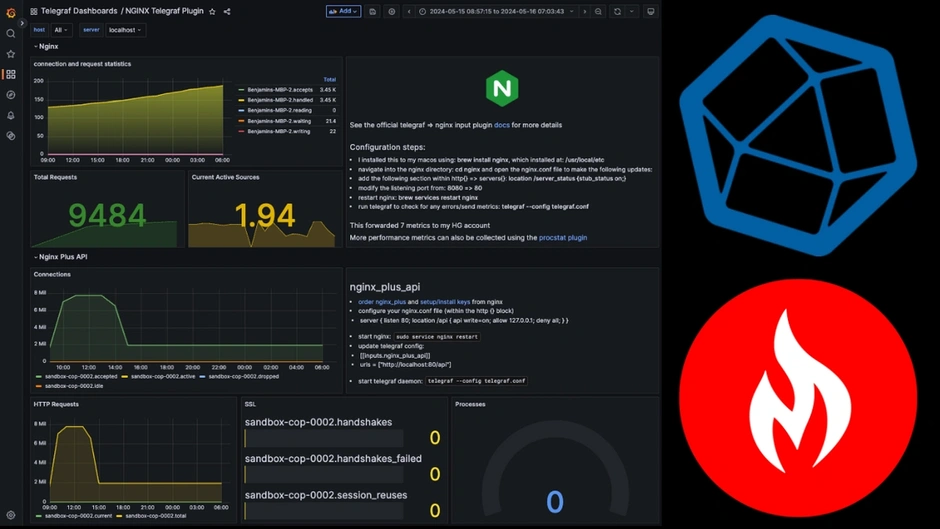Open Alerting bell icon in sidebar

click(11, 116)
